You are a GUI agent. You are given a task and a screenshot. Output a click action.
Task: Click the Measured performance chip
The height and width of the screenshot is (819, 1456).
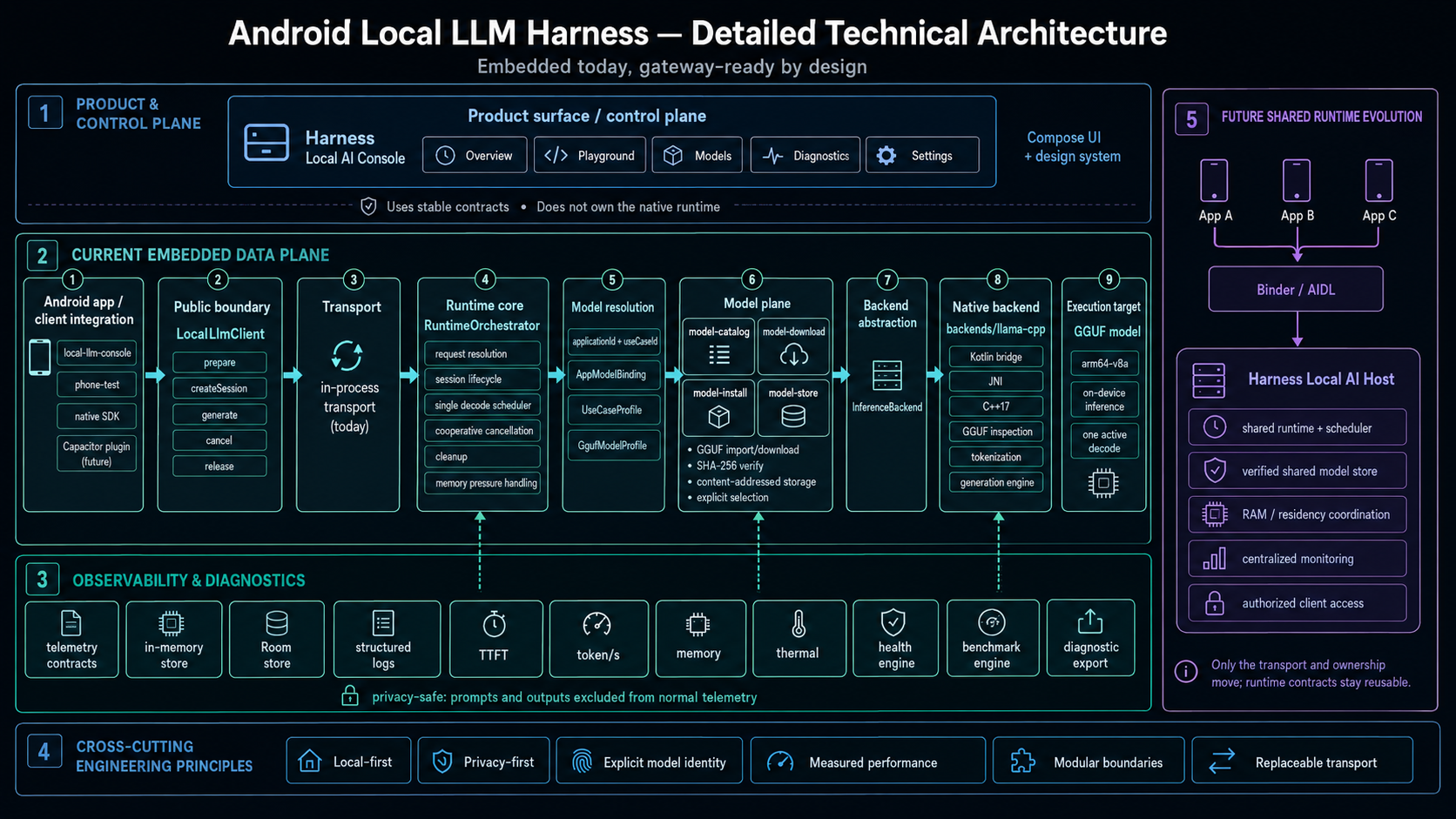click(868, 761)
